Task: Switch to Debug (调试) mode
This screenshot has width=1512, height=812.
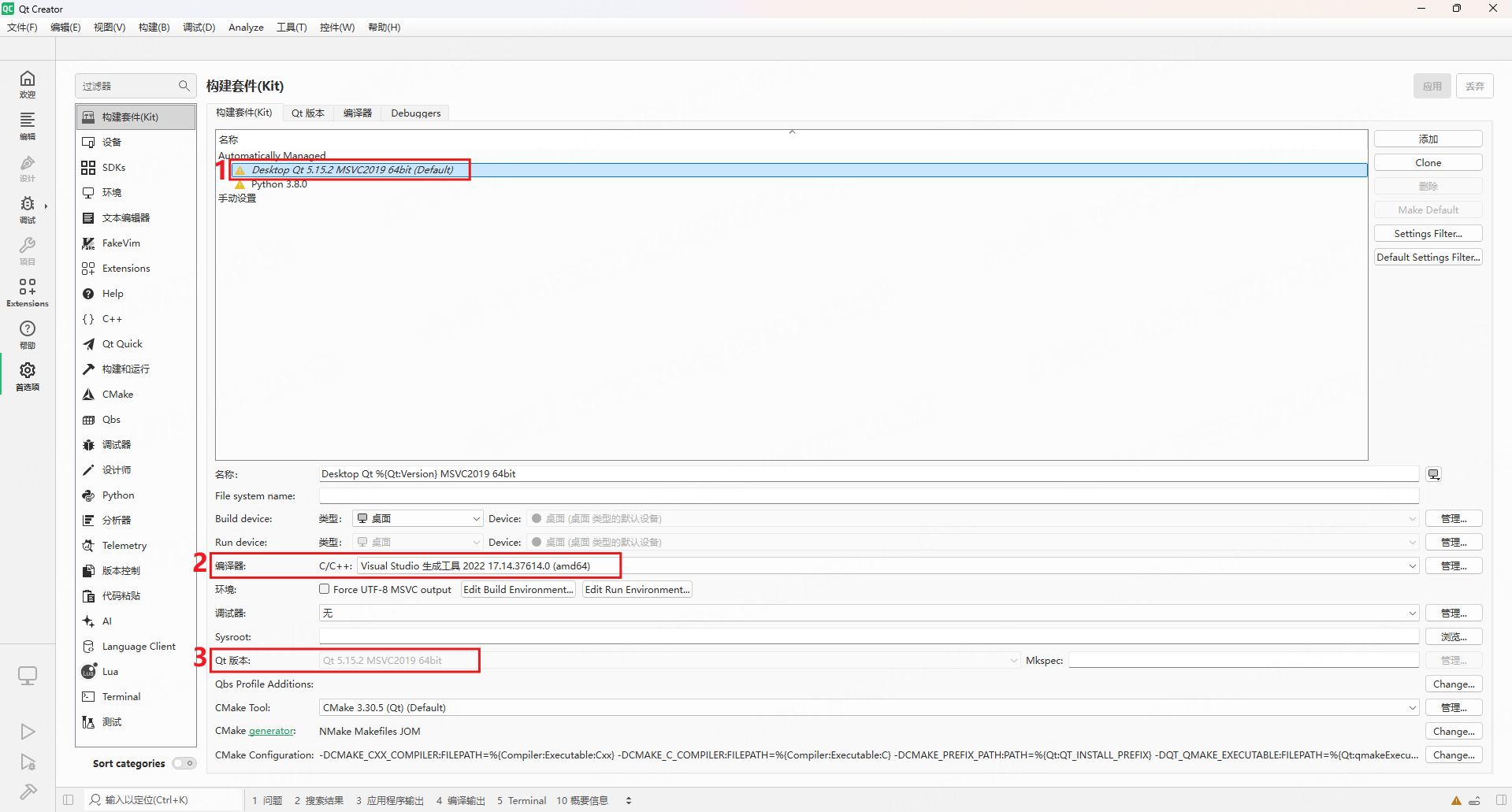Action: coord(28,209)
